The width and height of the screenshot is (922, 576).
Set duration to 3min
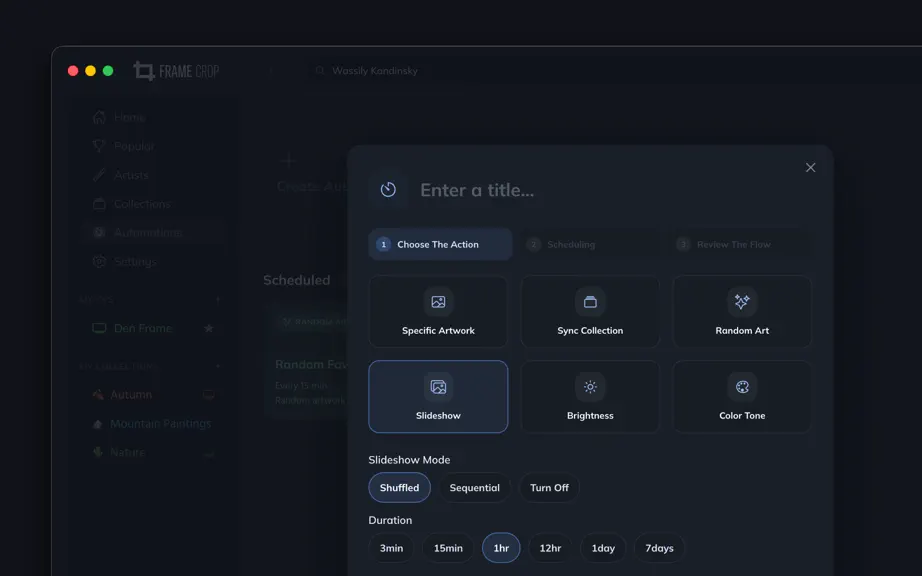tap(391, 548)
